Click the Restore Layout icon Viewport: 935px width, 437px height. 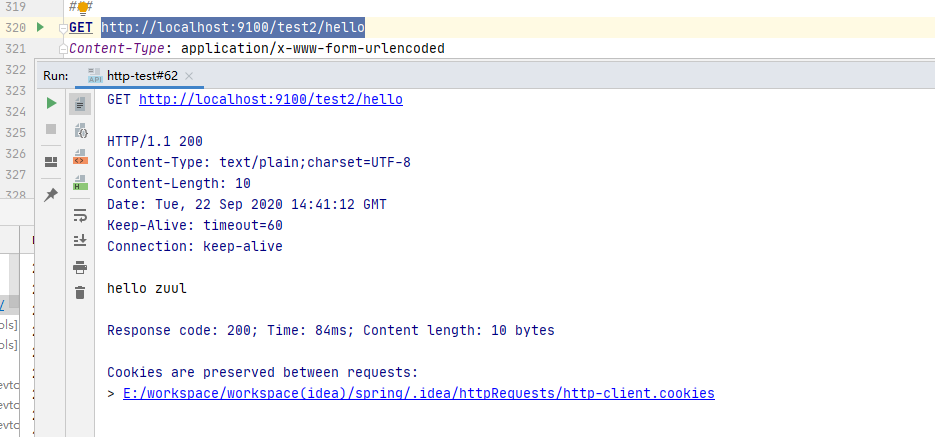(51, 162)
